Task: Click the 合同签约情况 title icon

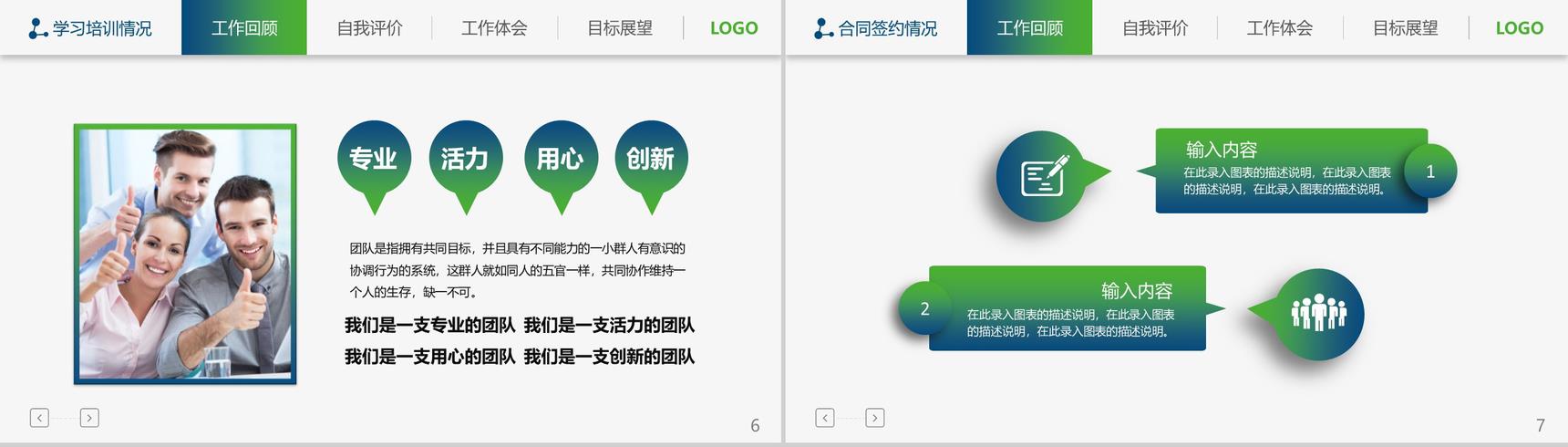Action: pyautogui.click(x=823, y=29)
